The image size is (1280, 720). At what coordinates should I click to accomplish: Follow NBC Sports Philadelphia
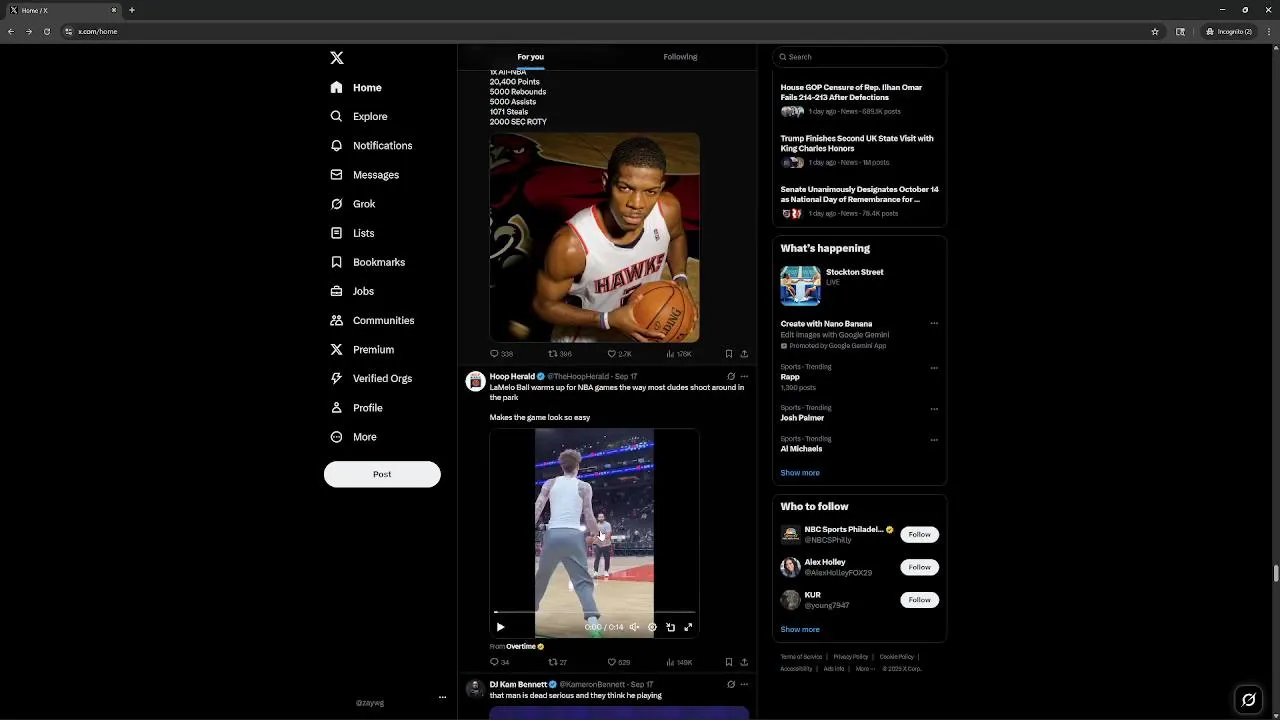(x=919, y=535)
